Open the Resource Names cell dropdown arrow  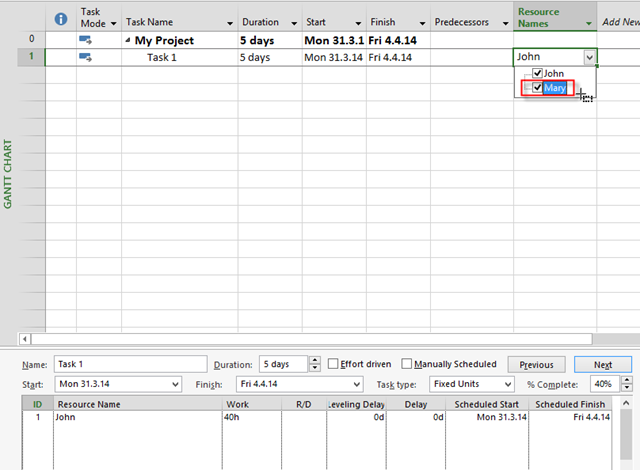[x=589, y=58]
